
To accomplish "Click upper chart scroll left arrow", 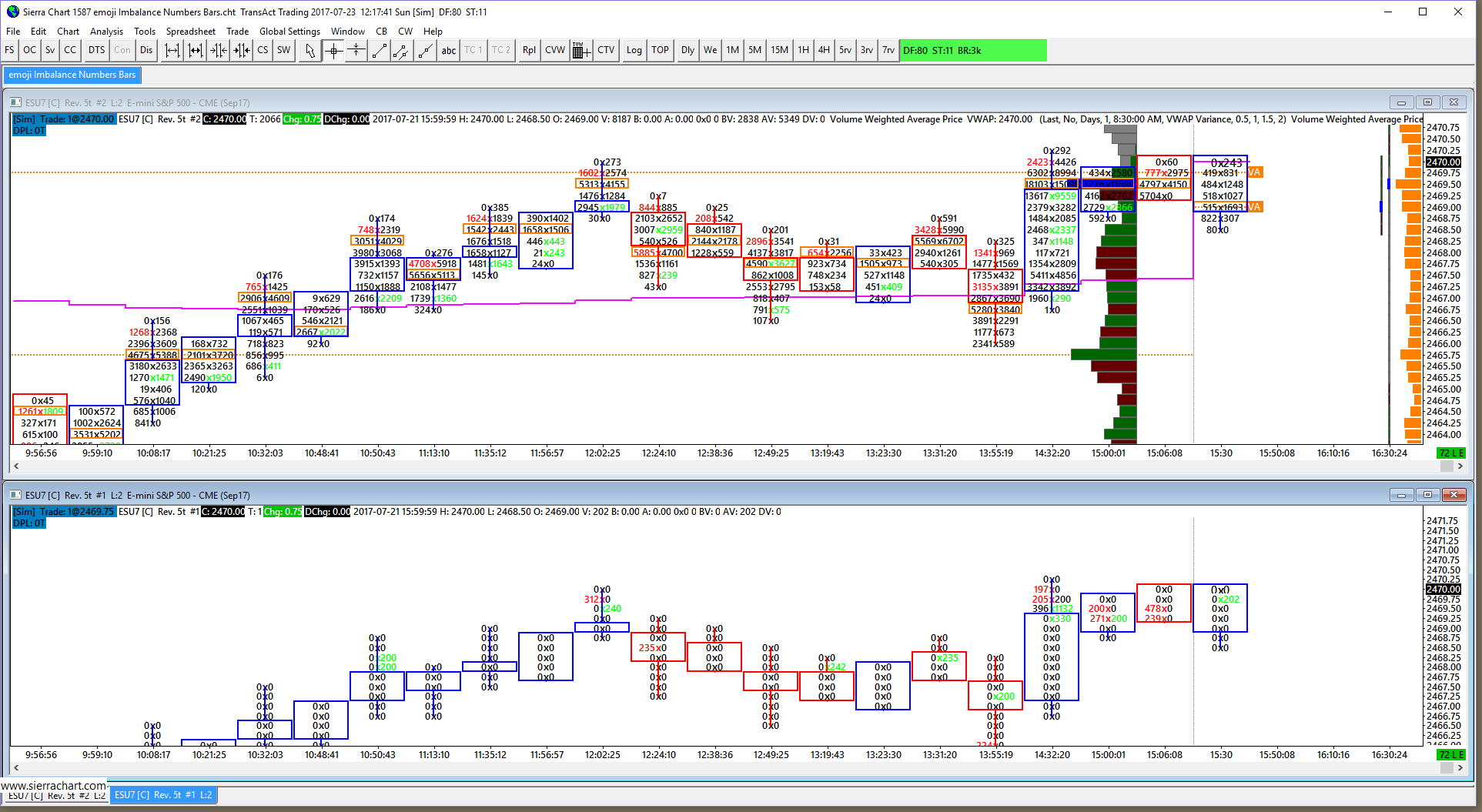I will point(16,466).
